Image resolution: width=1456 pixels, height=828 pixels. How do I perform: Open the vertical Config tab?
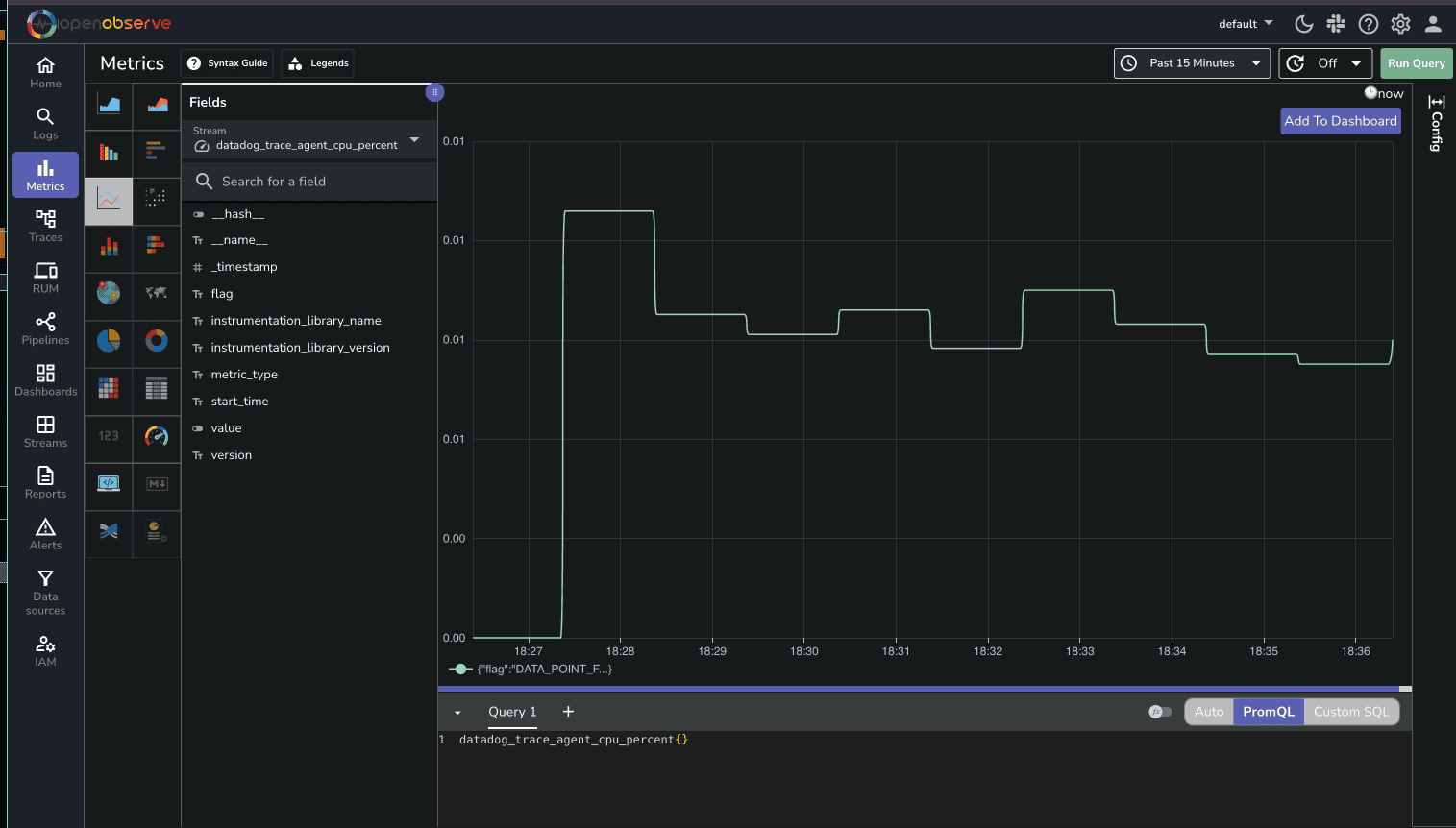pyautogui.click(x=1436, y=123)
